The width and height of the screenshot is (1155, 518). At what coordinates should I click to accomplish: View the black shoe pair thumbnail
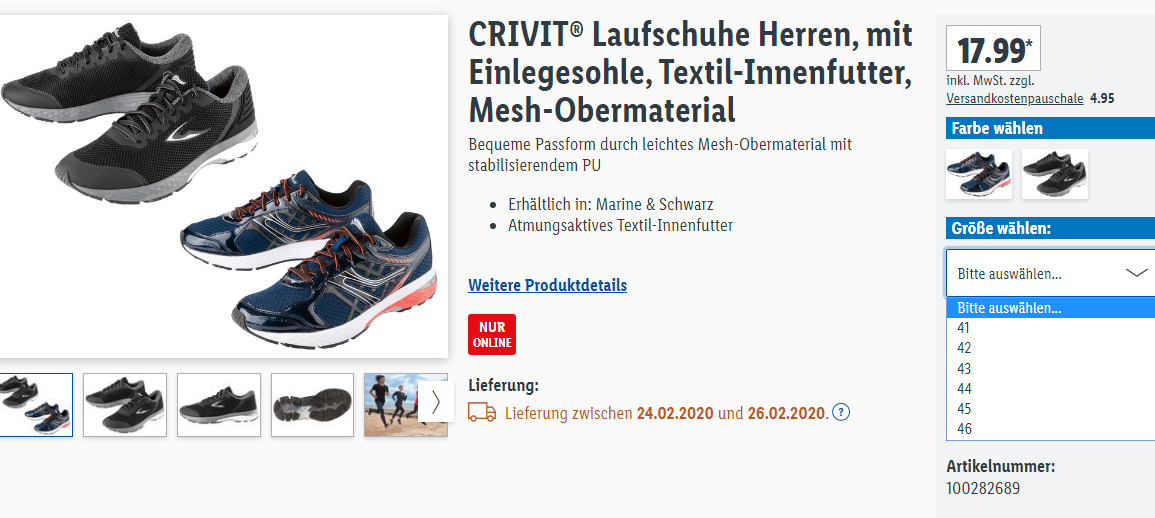point(124,405)
